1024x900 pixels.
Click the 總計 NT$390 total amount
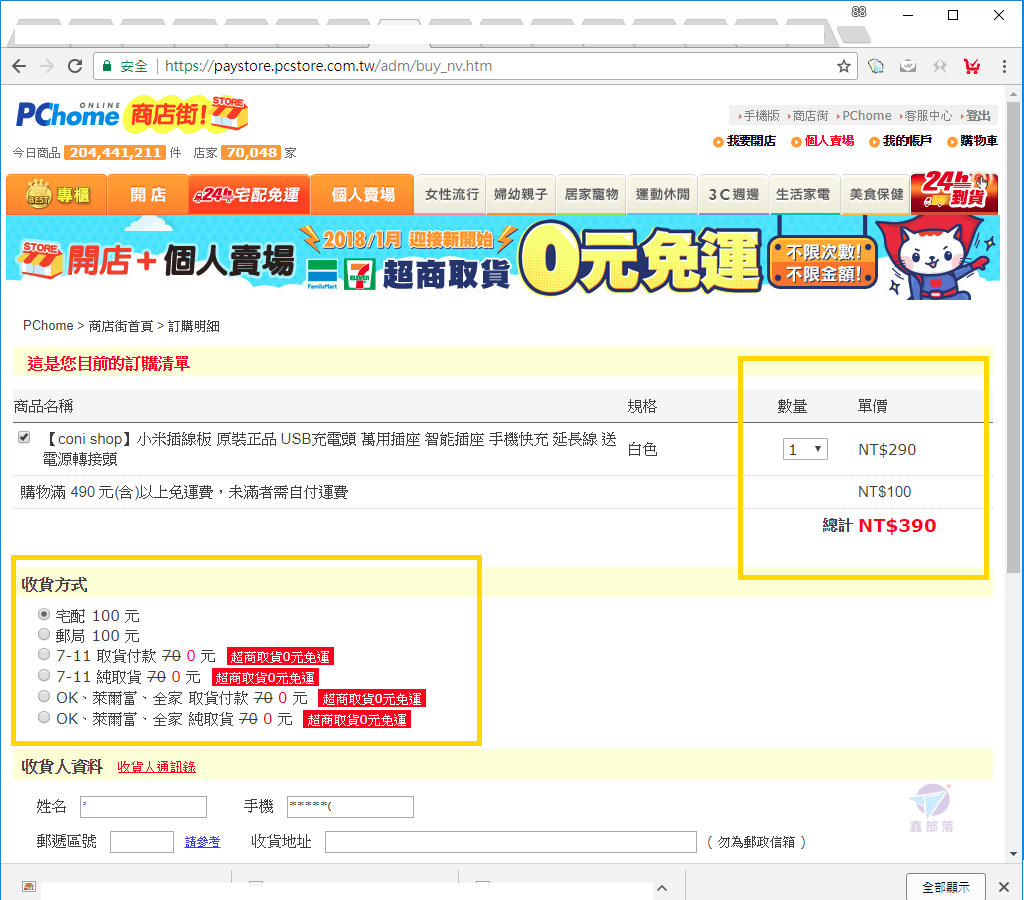879,526
